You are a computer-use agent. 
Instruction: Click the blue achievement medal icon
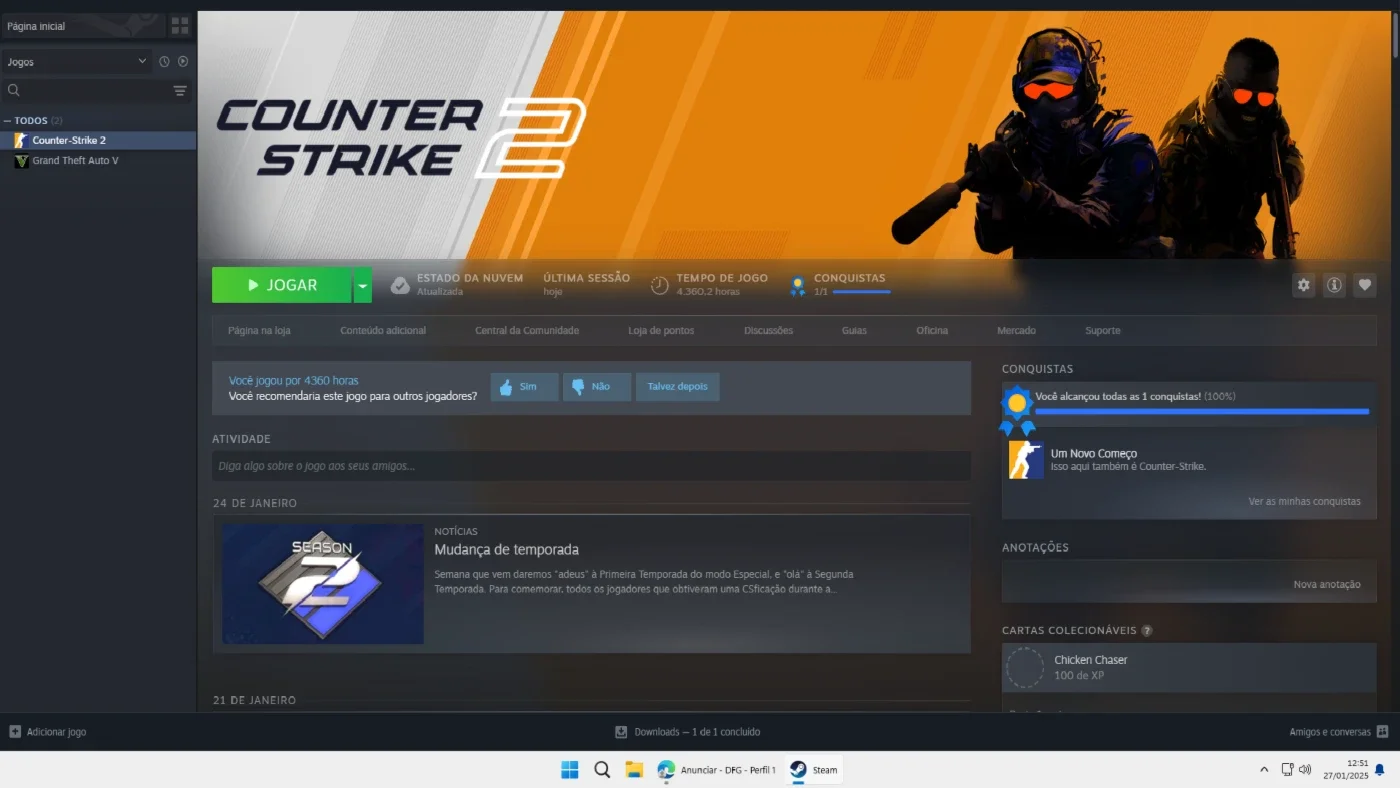coord(1017,410)
